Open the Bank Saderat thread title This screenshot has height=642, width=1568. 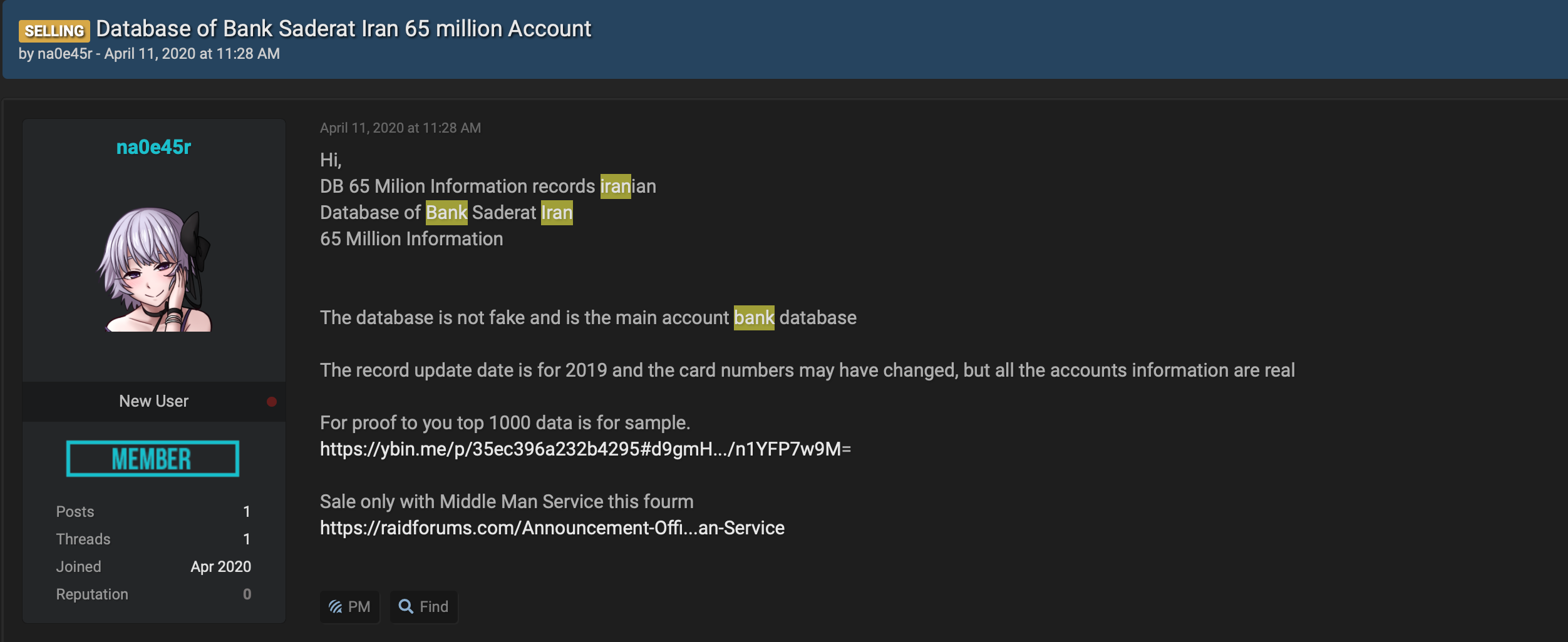[343, 29]
